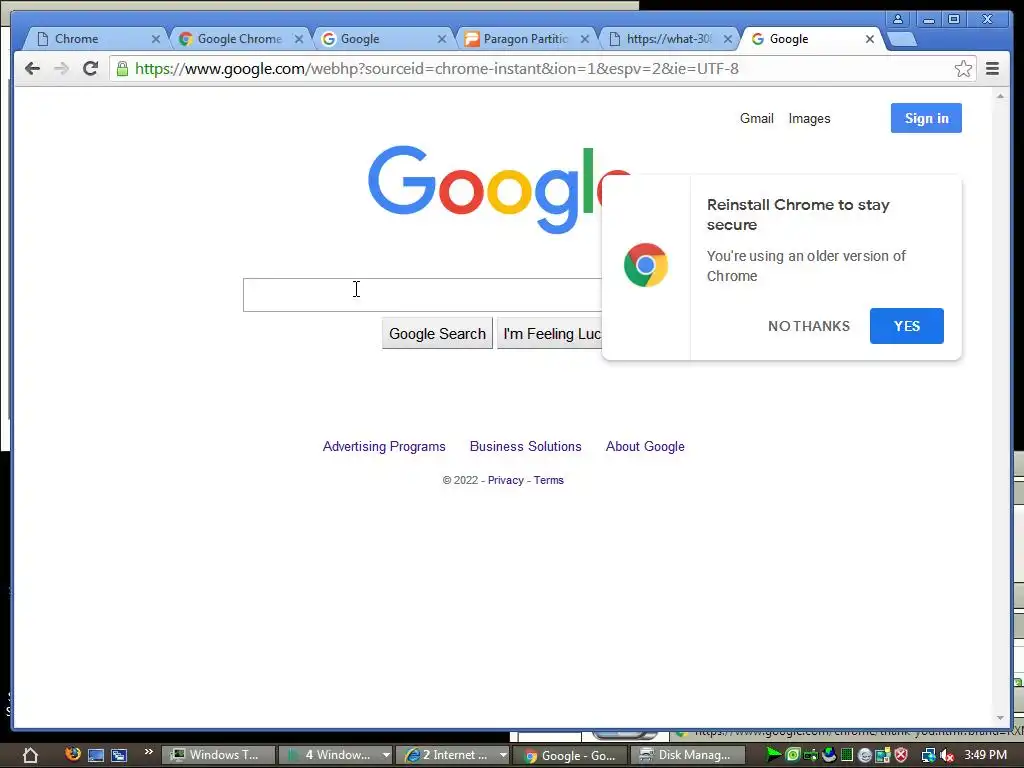Viewport: 1024px width, 768px height.
Task: Click the scrollbar down arrow on the page
Action: [x=1000, y=718]
